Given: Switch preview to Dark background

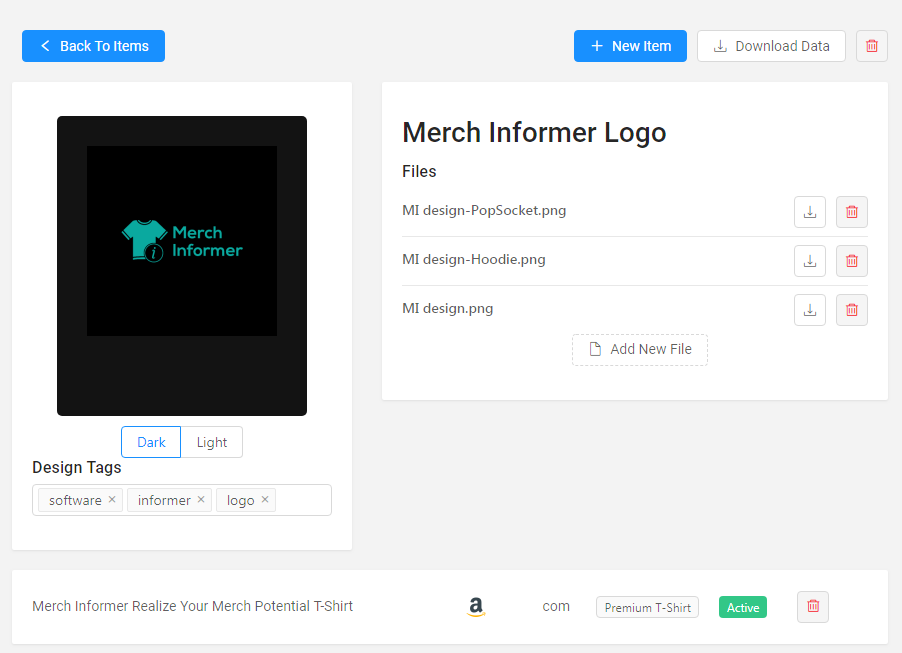Looking at the screenshot, I should (x=151, y=442).
